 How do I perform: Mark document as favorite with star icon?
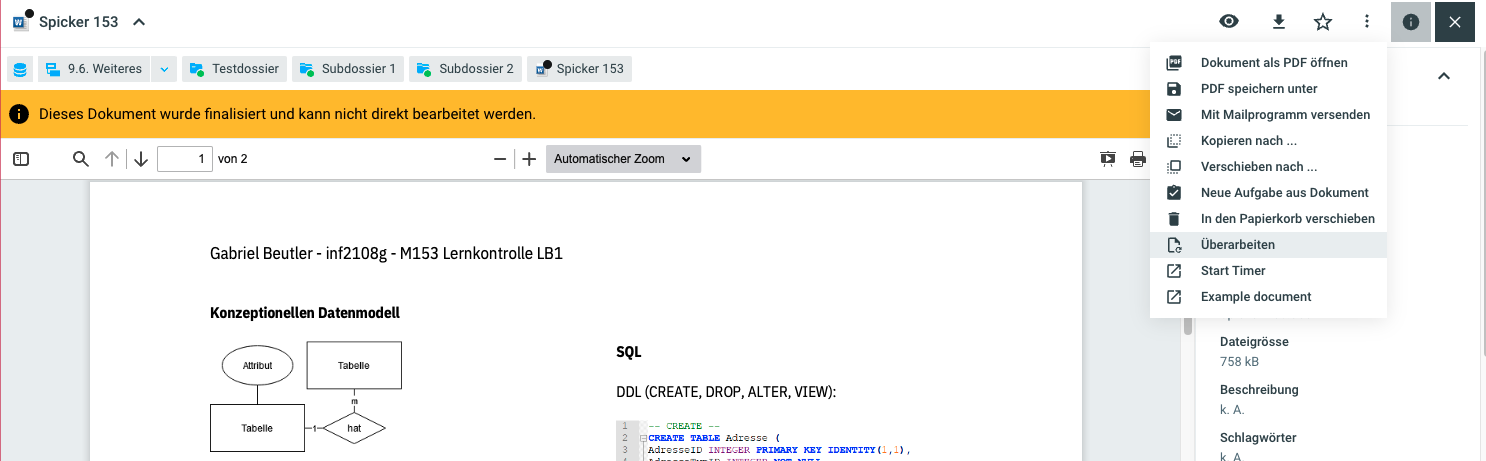point(1323,22)
